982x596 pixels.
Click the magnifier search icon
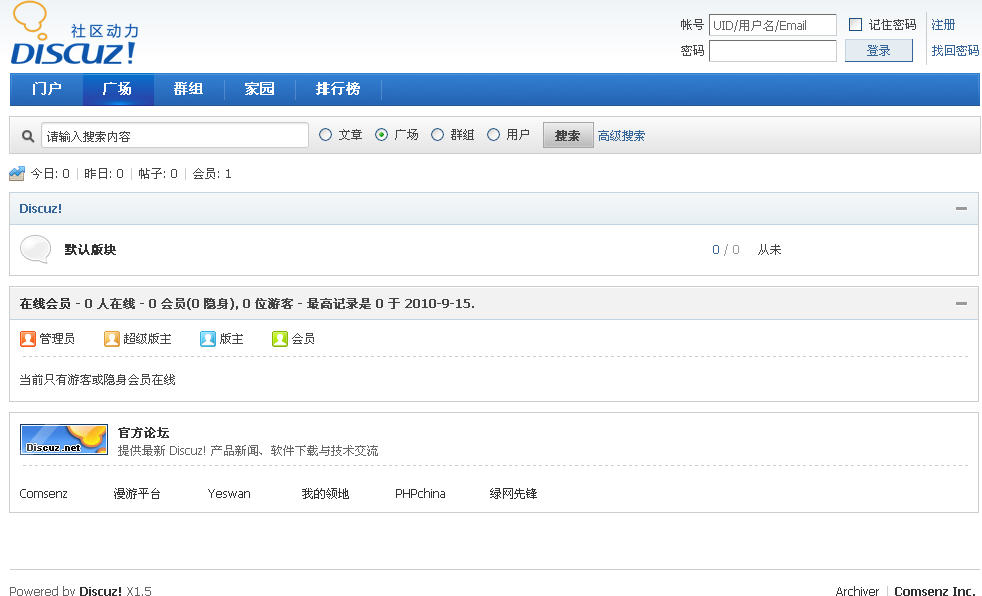point(28,136)
